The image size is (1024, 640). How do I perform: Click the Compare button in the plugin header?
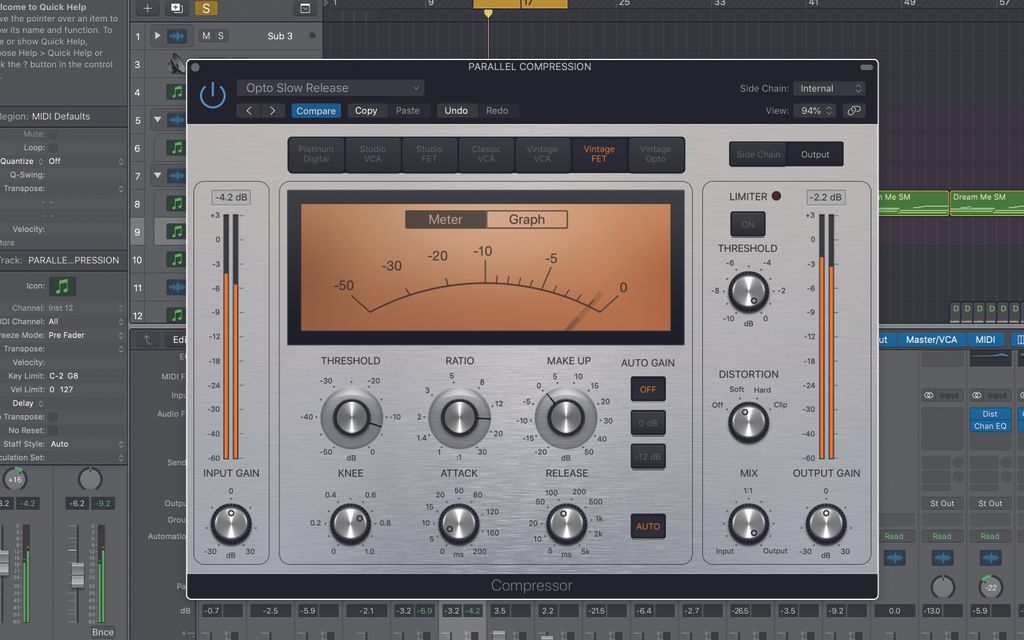(x=315, y=111)
